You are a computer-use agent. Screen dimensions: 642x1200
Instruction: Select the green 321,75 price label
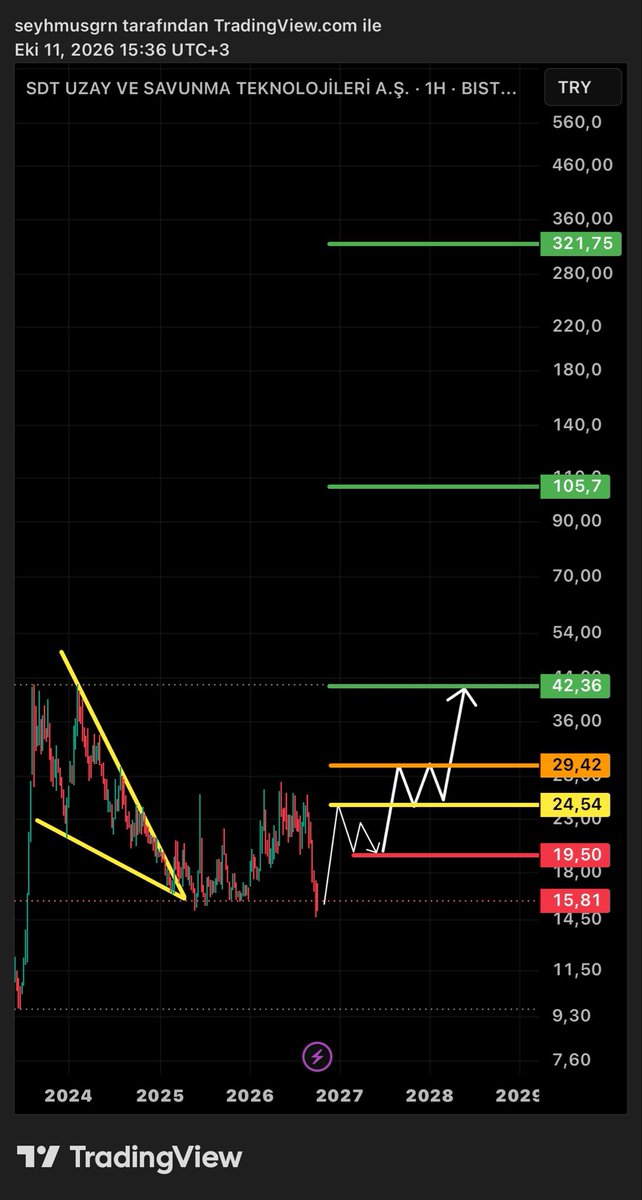pyautogui.click(x=581, y=243)
